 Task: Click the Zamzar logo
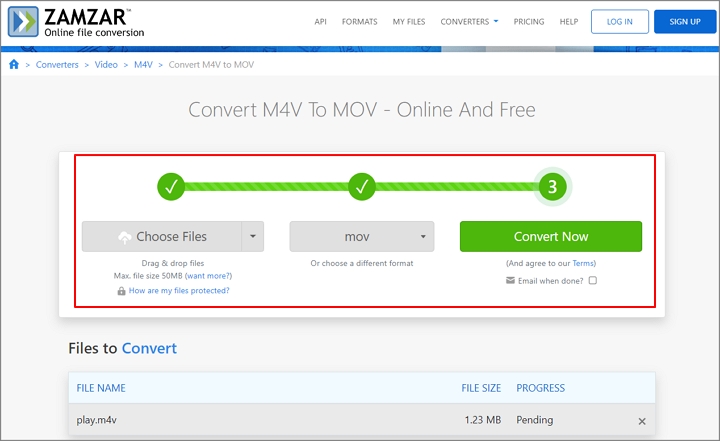[x=76, y=22]
